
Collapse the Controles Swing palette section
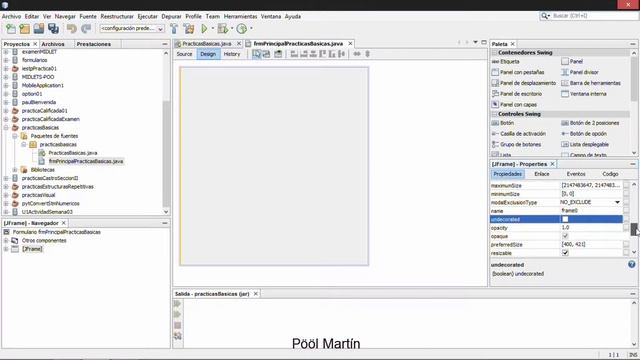tap(495, 114)
